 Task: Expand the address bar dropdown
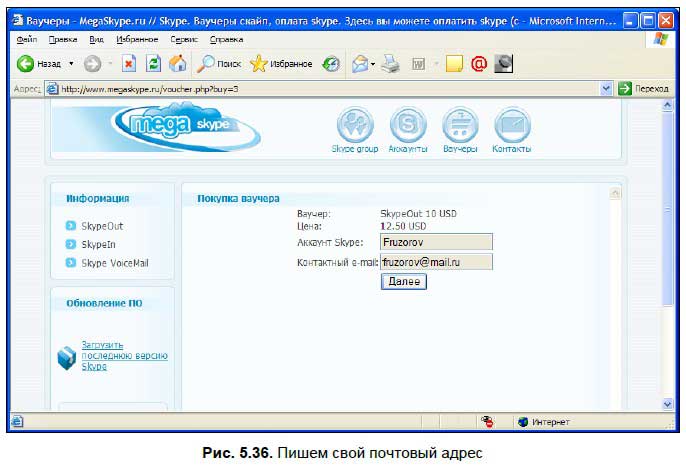point(606,88)
